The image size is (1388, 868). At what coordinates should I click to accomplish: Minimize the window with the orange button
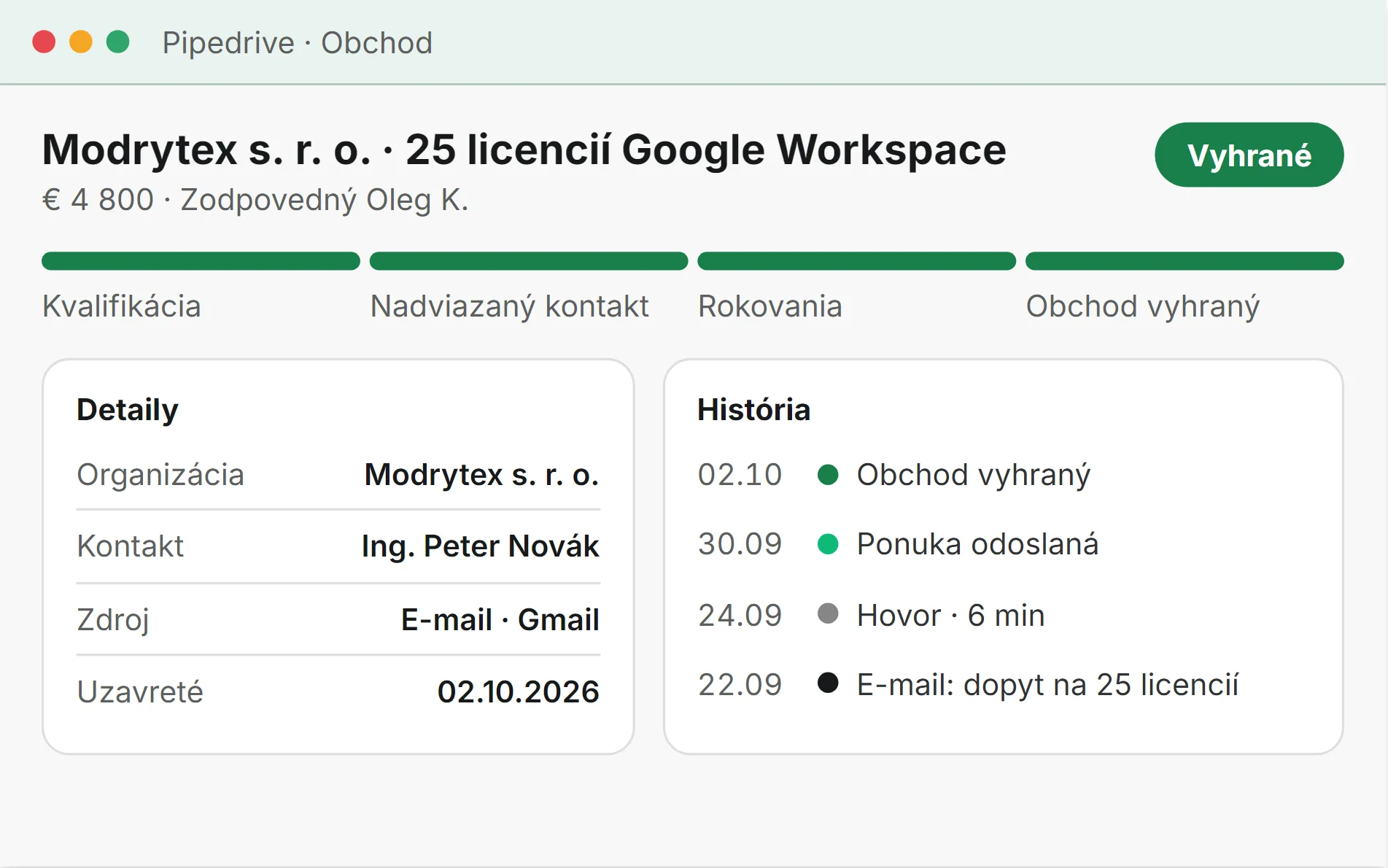81,42
